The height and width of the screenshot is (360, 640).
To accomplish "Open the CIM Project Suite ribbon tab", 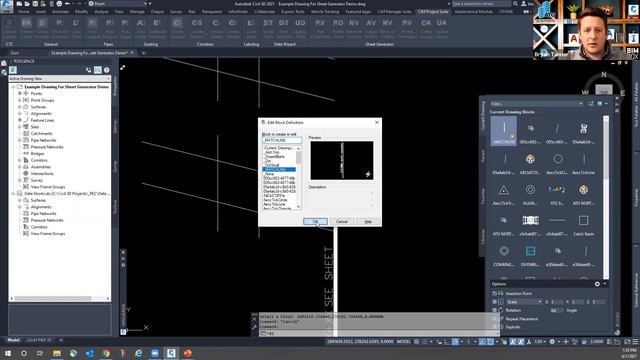I will coord(433,12).
